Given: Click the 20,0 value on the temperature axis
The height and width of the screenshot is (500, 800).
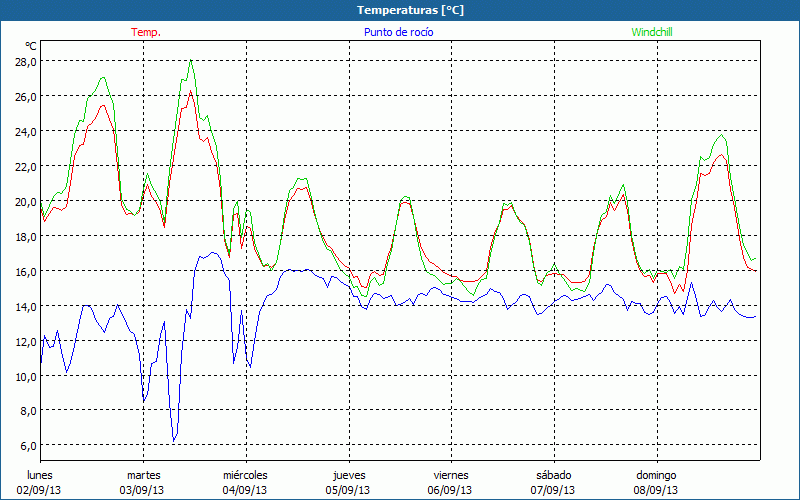Looking at the screenshot, I should (x=25, y=201).
